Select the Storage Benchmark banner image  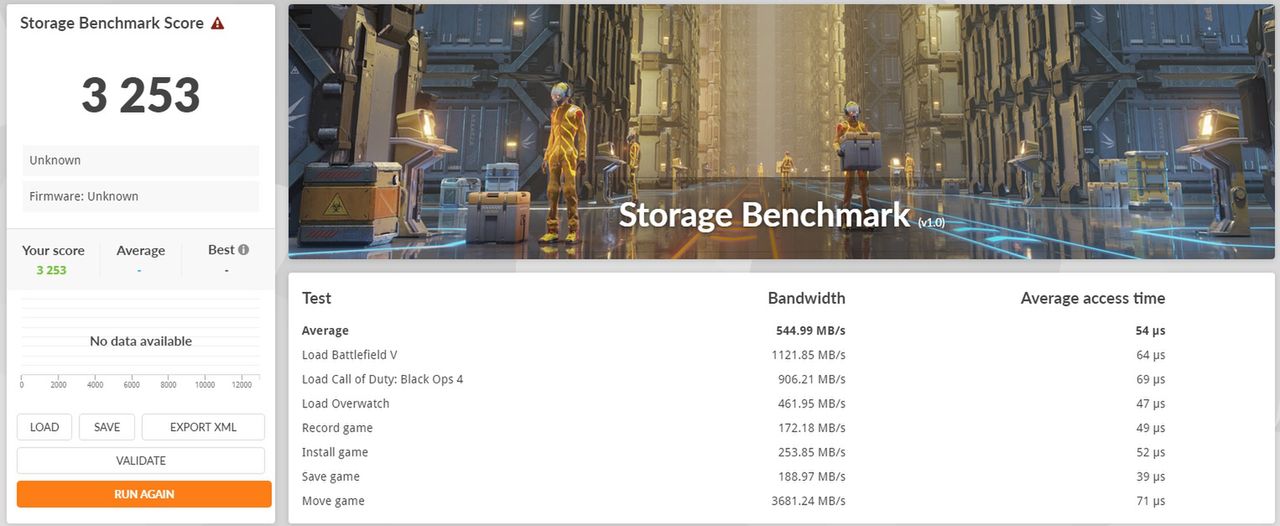(x=781, y=132)
